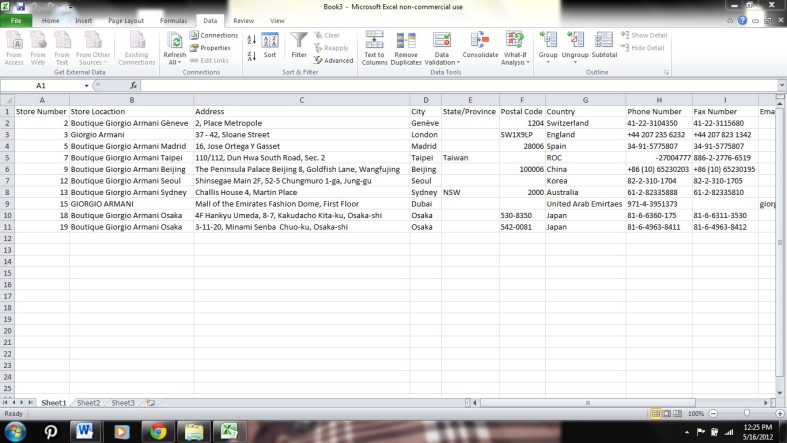This screenshot has height=443, width=787.
Task: Open the From Access import tool
Action: pyautogui.click(x=14, y=48)
